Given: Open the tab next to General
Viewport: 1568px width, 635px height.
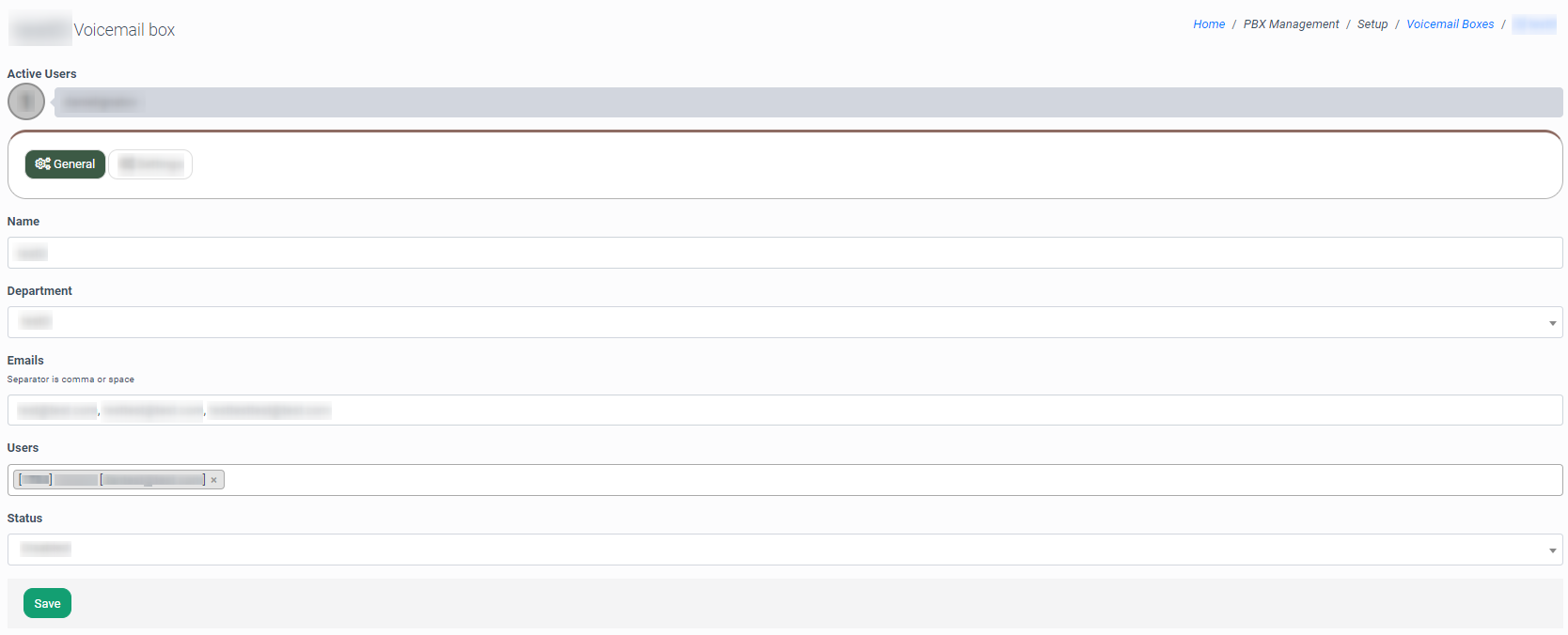Looking at the screenshot, I should [150, 164].
